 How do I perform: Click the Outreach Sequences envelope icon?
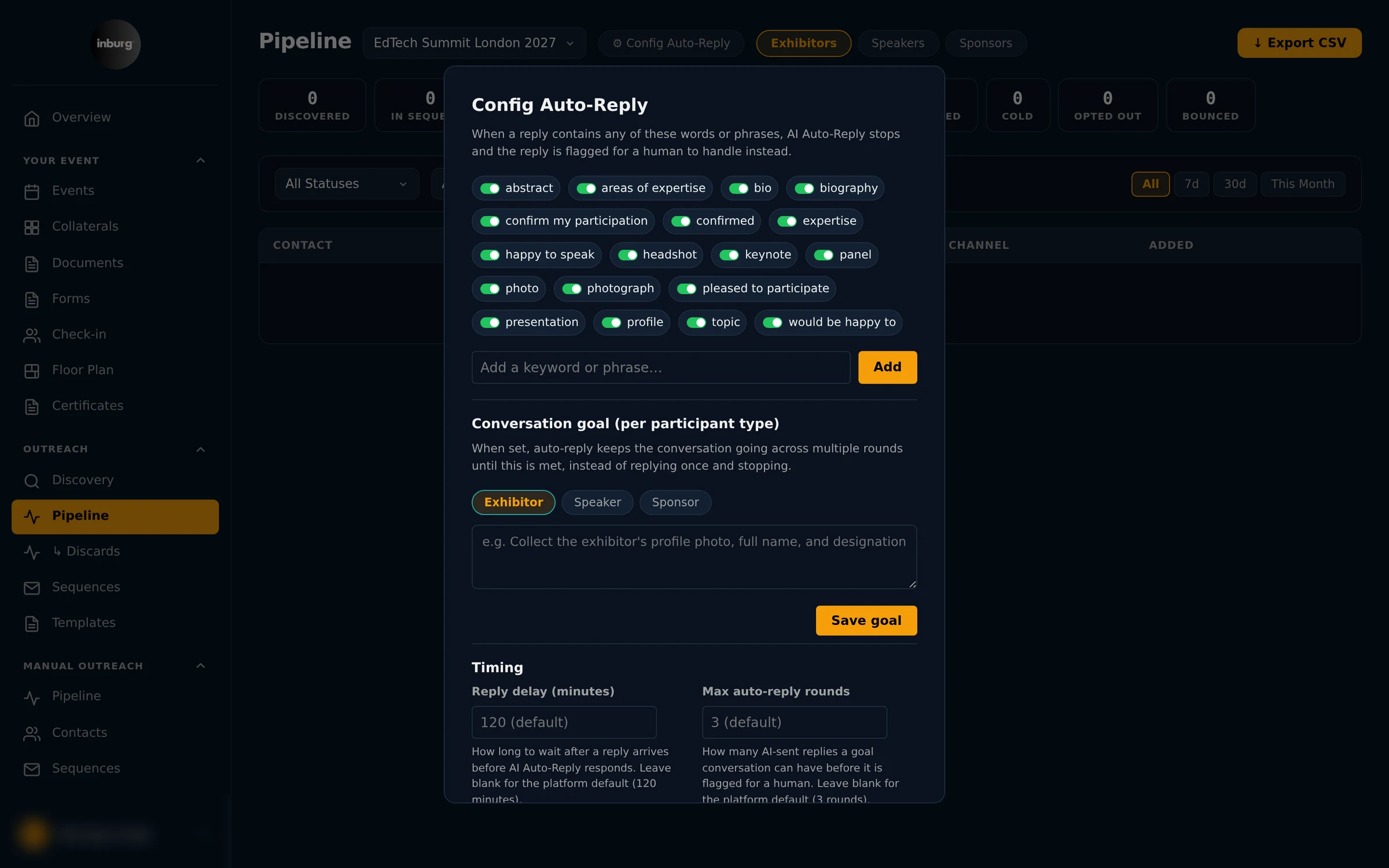[x=32, y=588]
